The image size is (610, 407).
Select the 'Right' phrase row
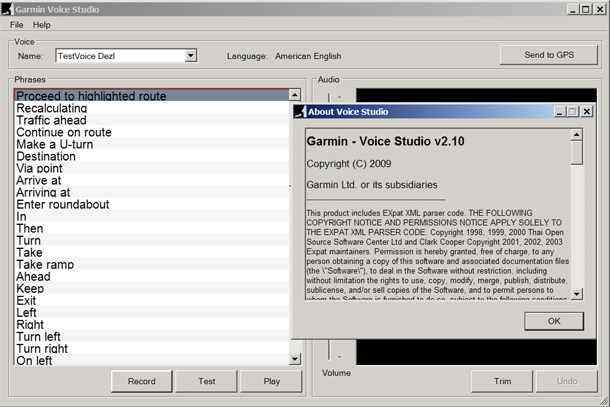151,325
